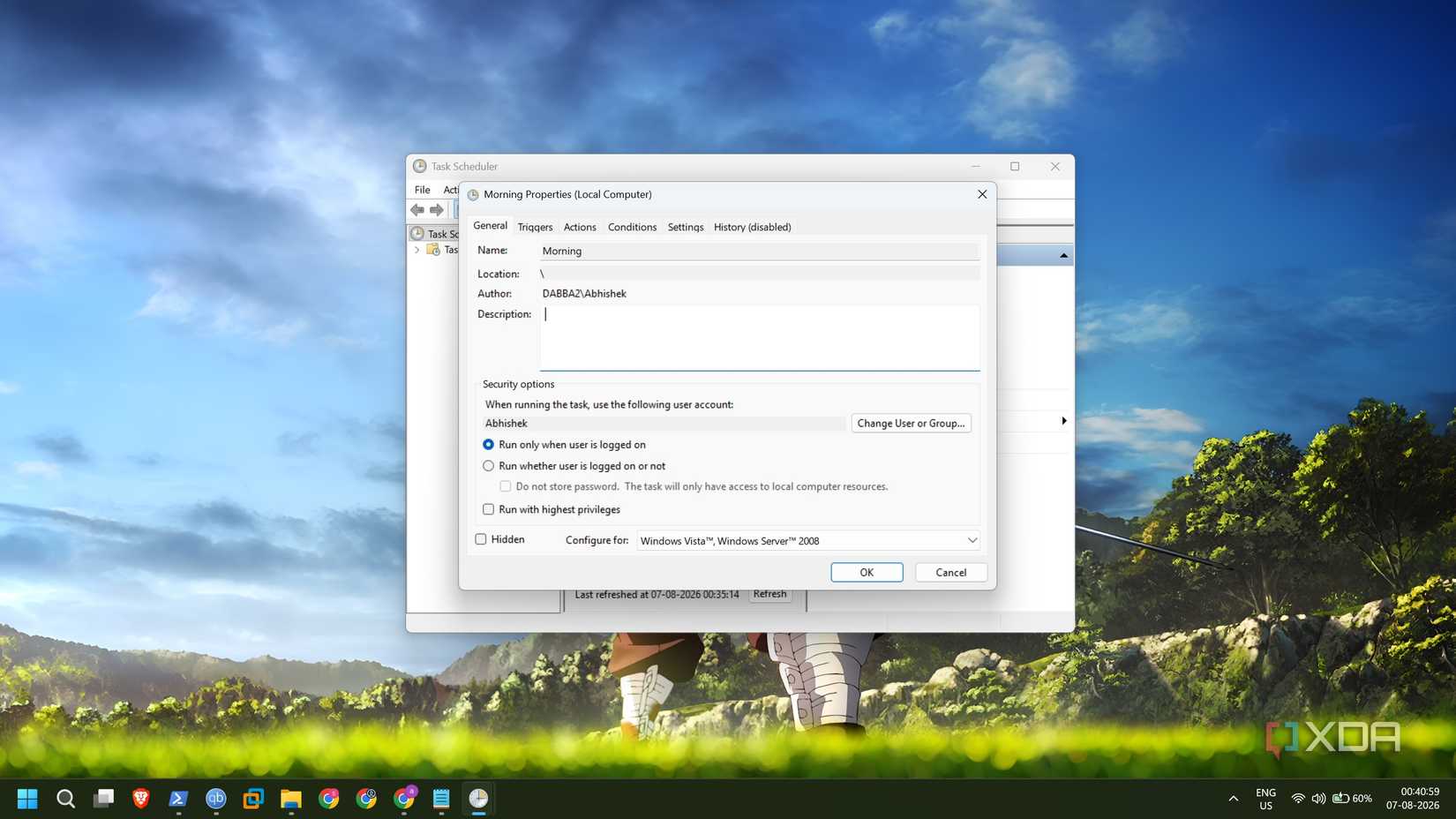Screen dimensions: 1456x819
Task: Open Windows Search from the taskbar
Action: (65, 799)
